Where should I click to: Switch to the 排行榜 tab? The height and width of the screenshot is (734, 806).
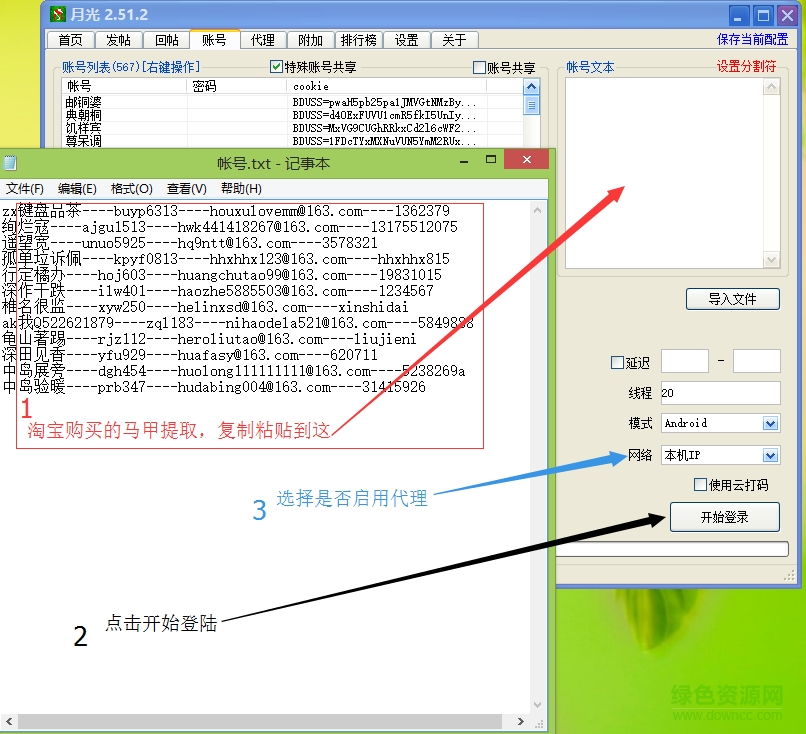[359, 40]
